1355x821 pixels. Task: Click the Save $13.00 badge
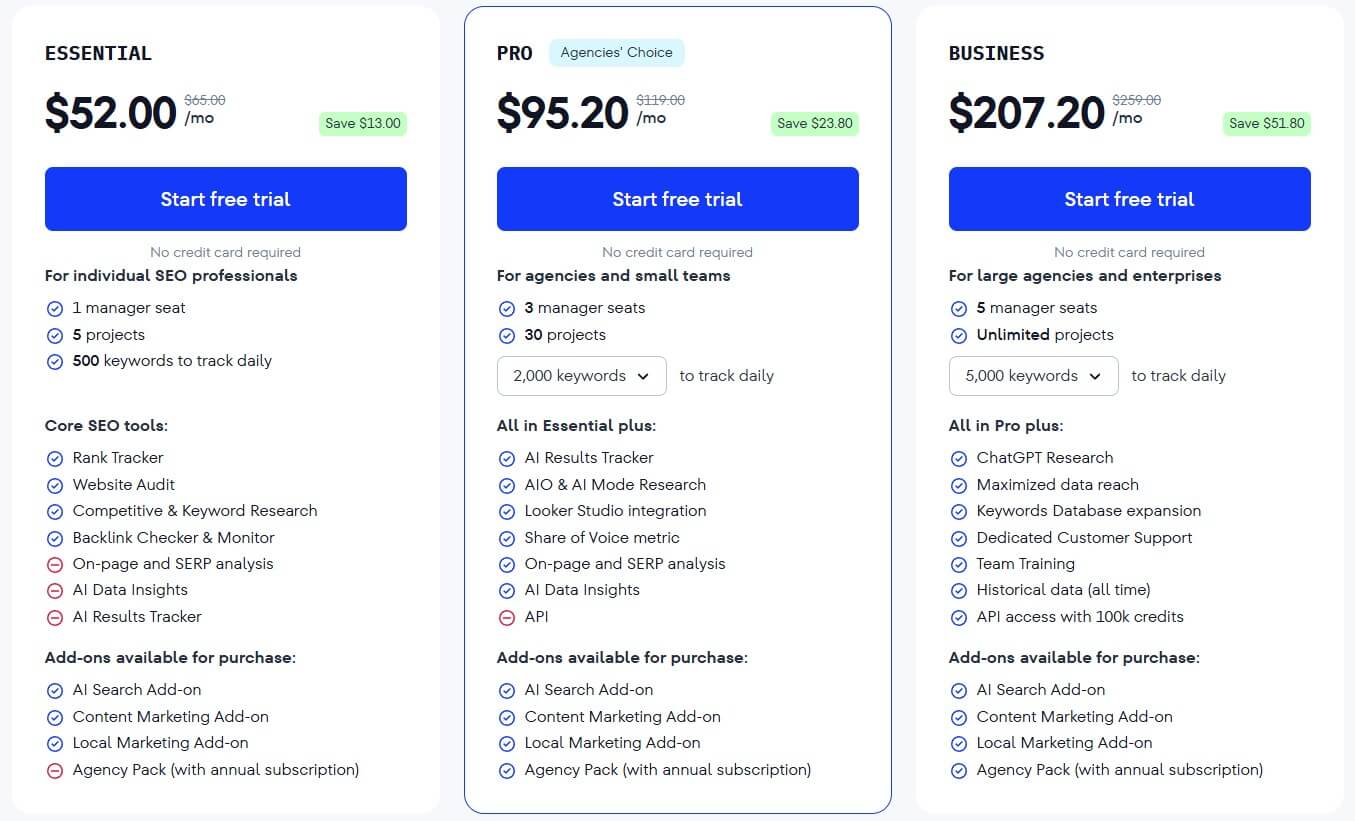(x=363, y=124)
